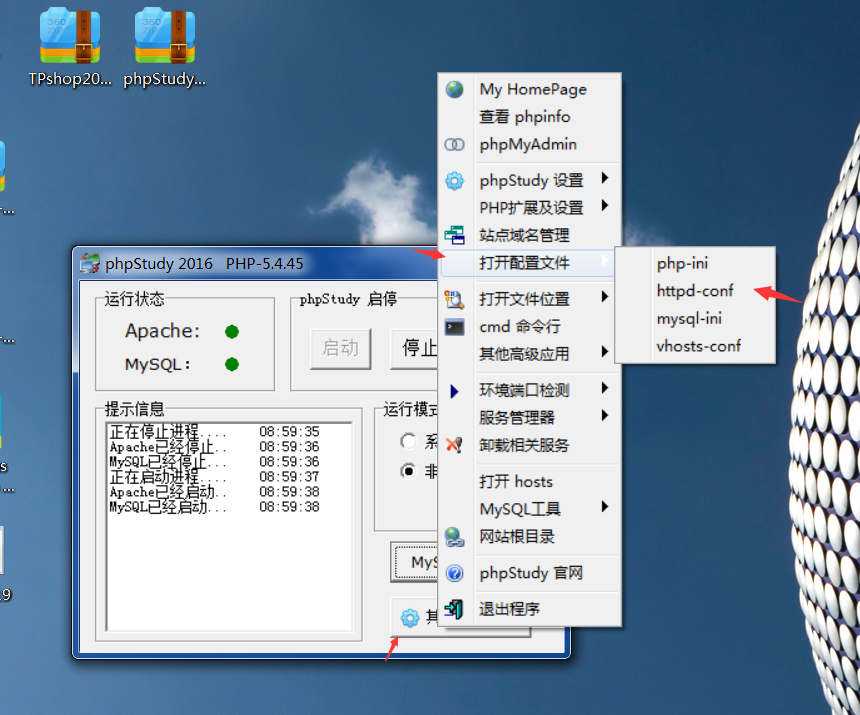Click the green MySQL status indicator
The height and width of the screenshot is (715, 860).
pos(232,364)
